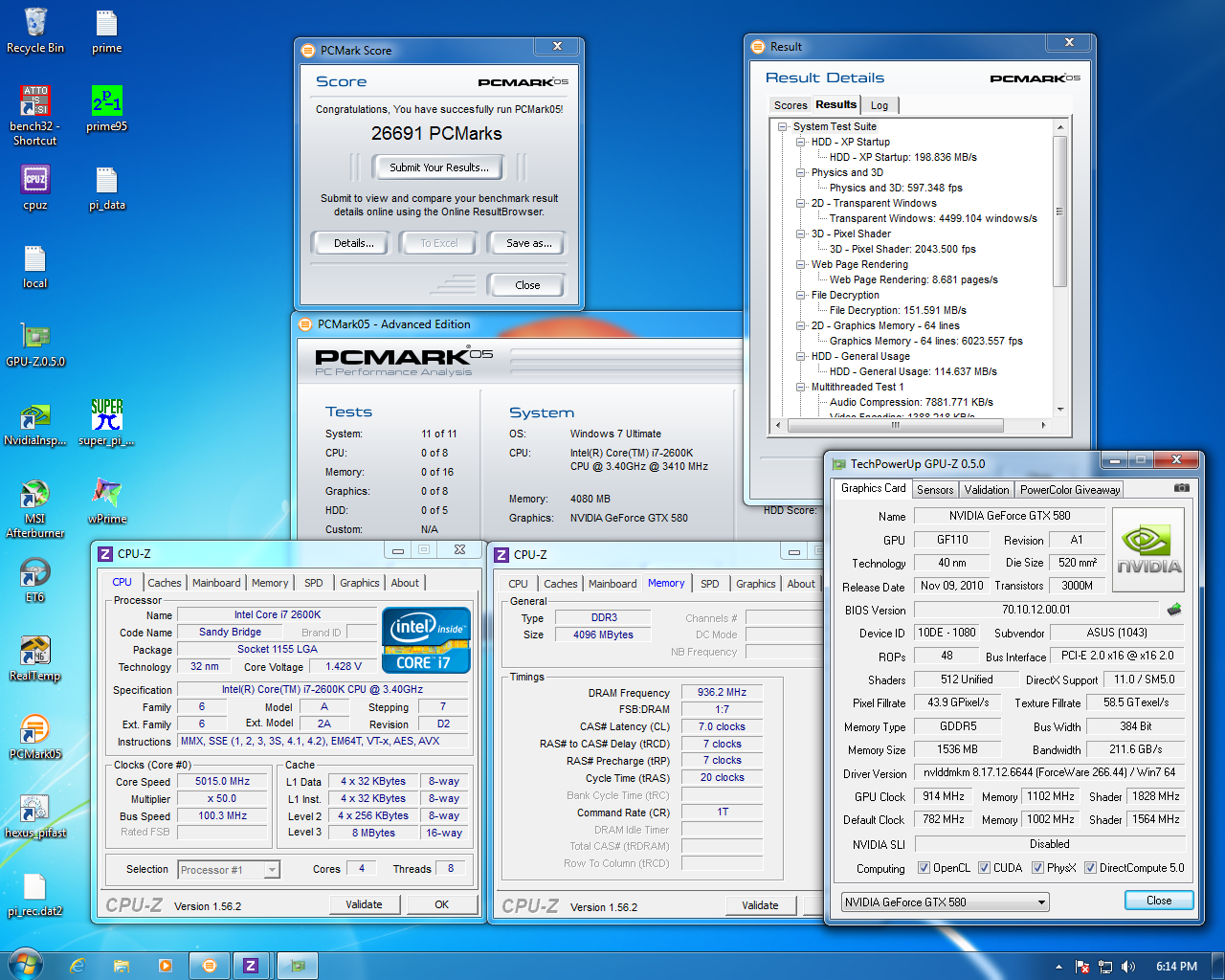The height and width of the screenshot is (980, 1225).
Task: Click Submit Your Results button
Action: pyautogui.click(x=439, y=167)
